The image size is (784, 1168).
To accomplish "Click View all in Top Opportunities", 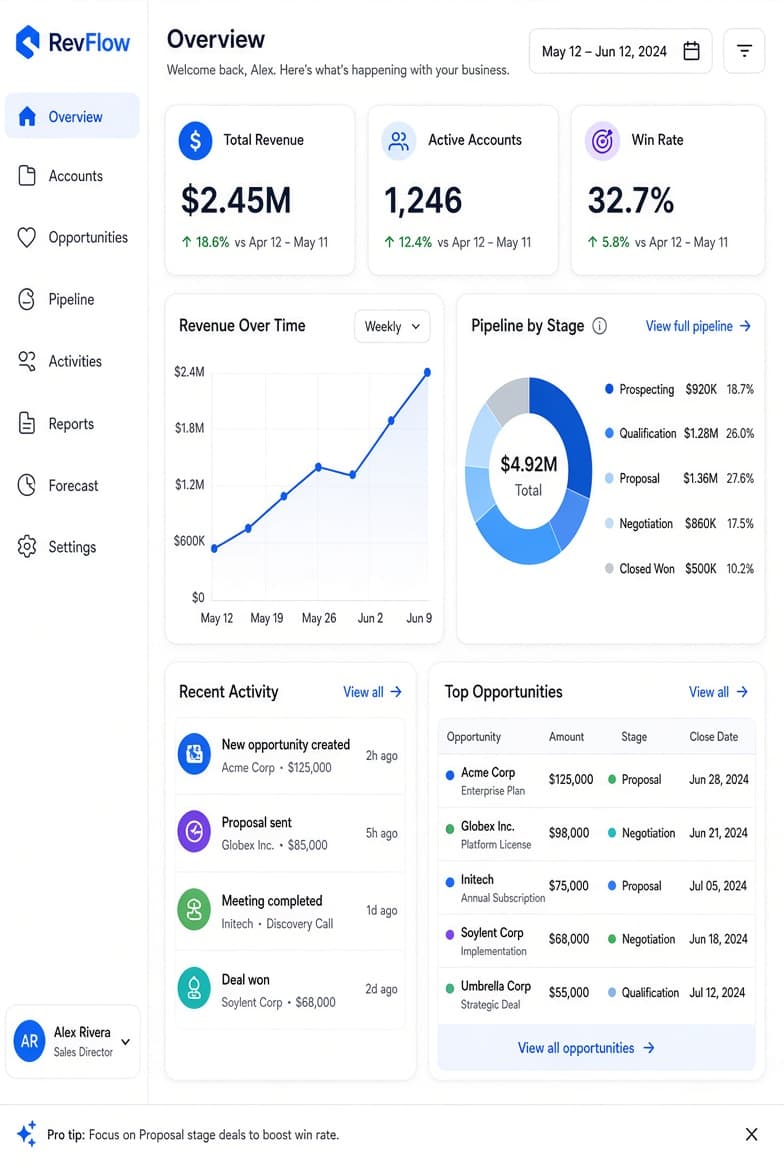I will point(718,692).
